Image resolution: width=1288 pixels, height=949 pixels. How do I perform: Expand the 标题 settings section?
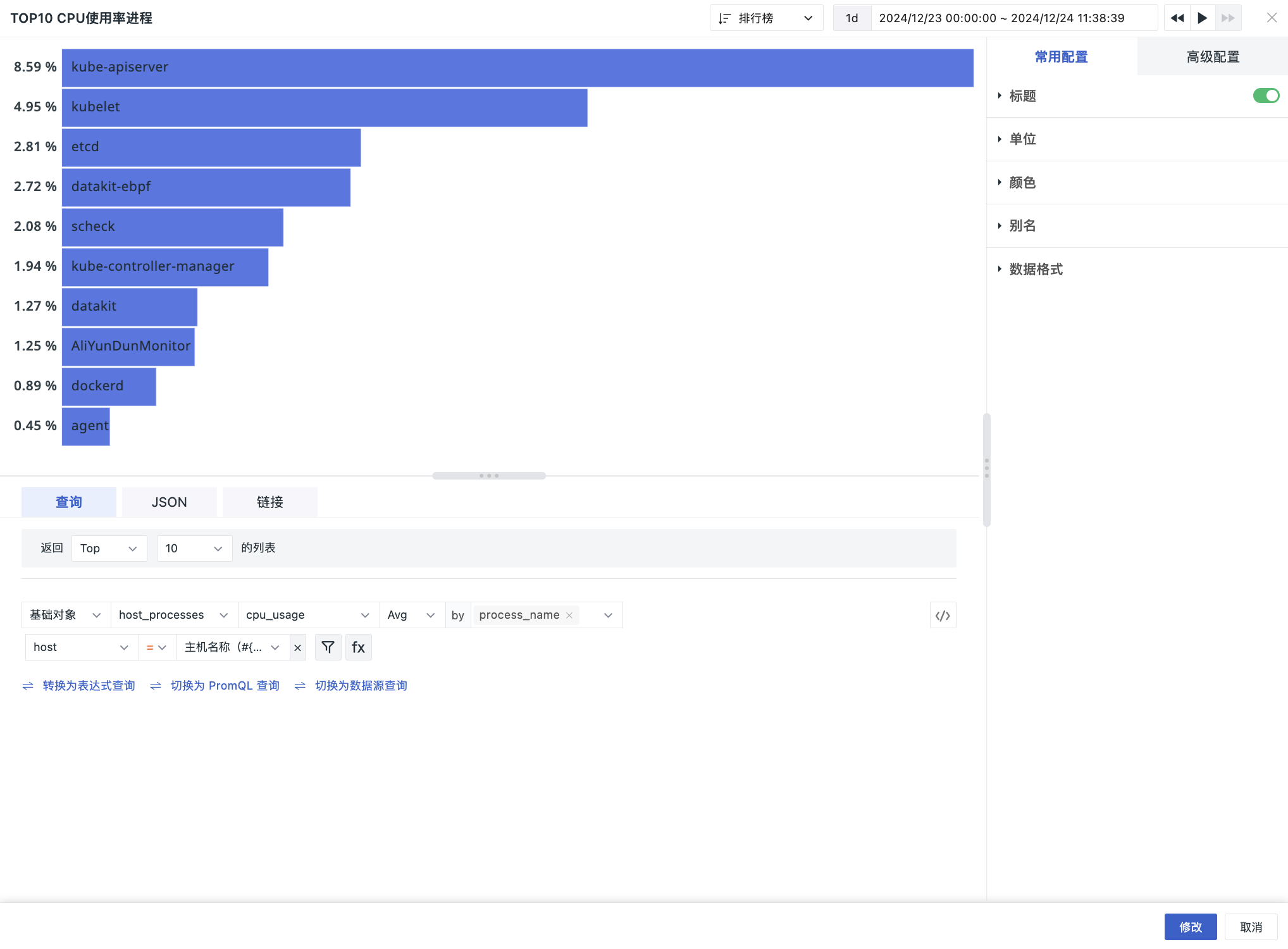(1022, 96)
